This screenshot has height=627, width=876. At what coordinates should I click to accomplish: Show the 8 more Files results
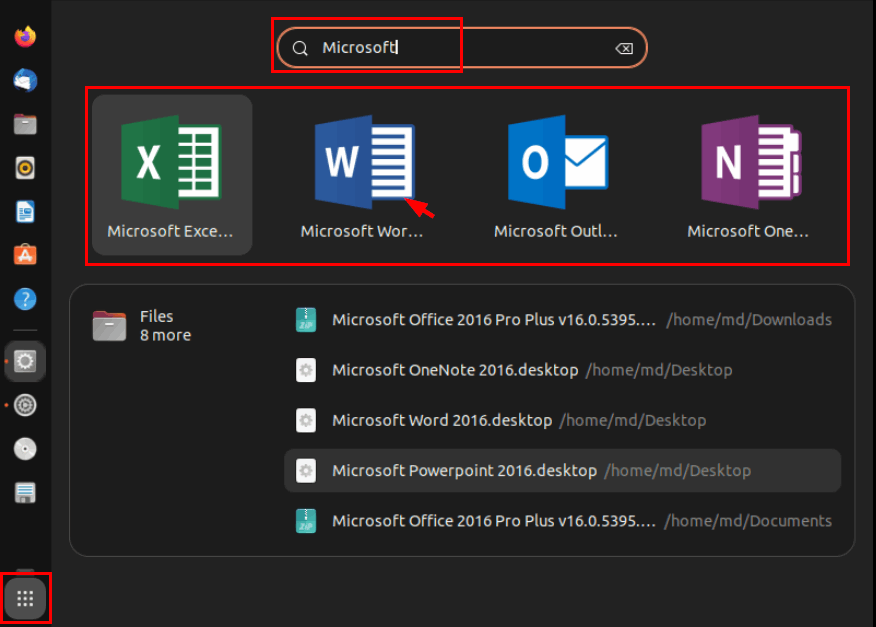(142, 326)
